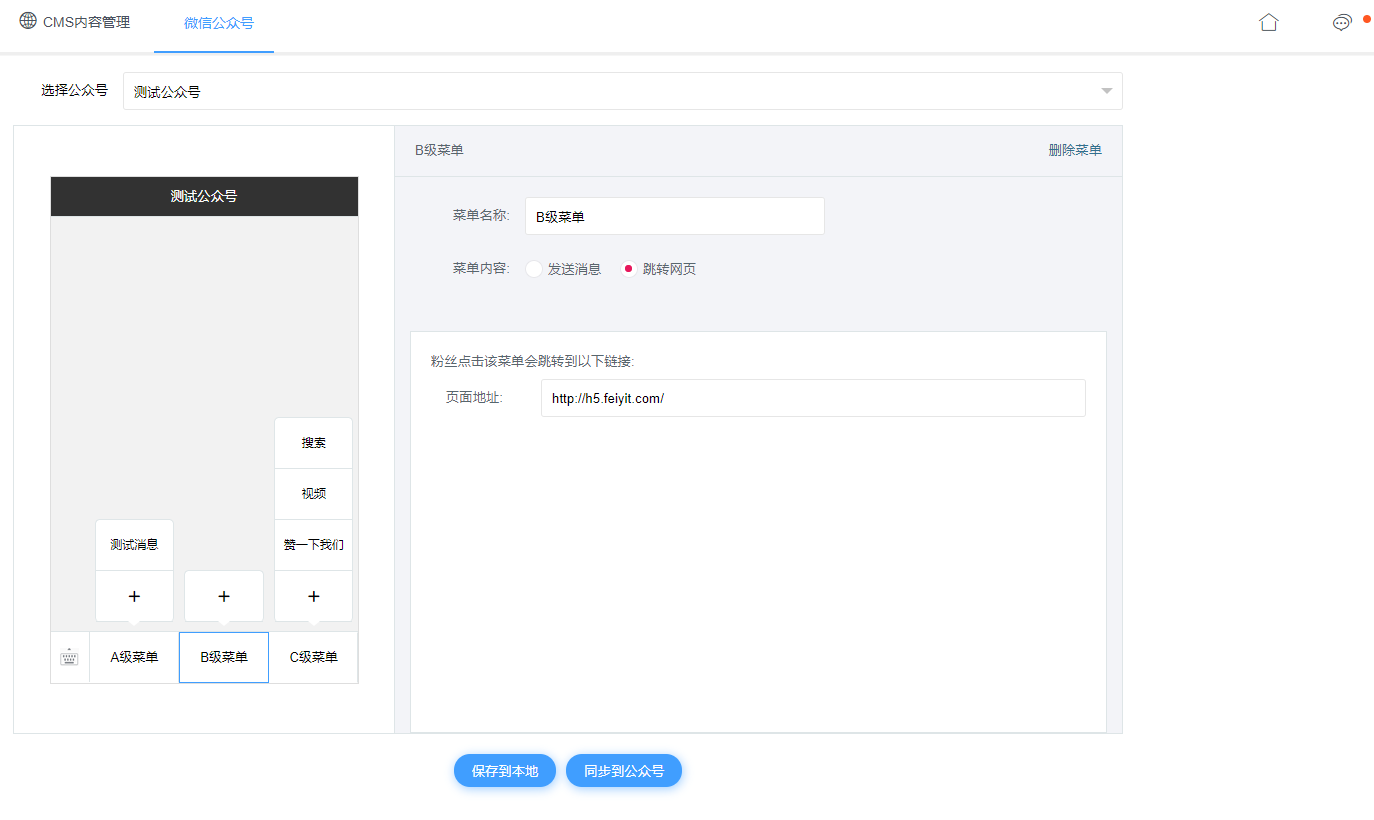
Task: Select the A级菜单 menu item
Action: pos(134,657)
